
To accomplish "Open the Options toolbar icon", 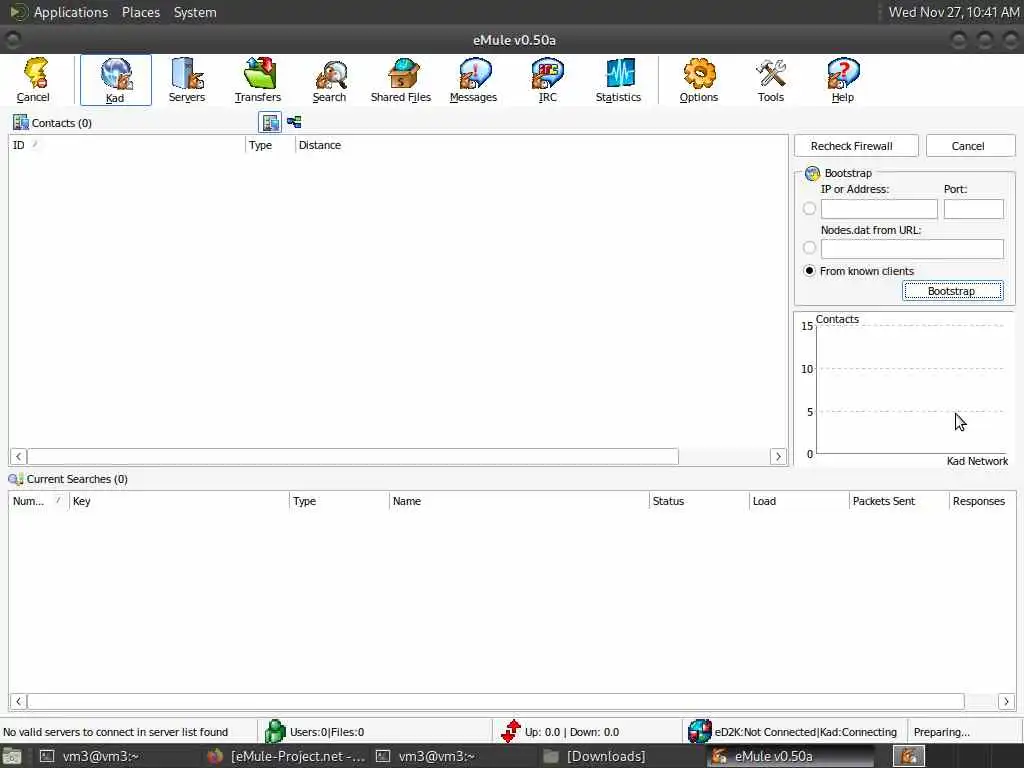I will pos(699,80).
